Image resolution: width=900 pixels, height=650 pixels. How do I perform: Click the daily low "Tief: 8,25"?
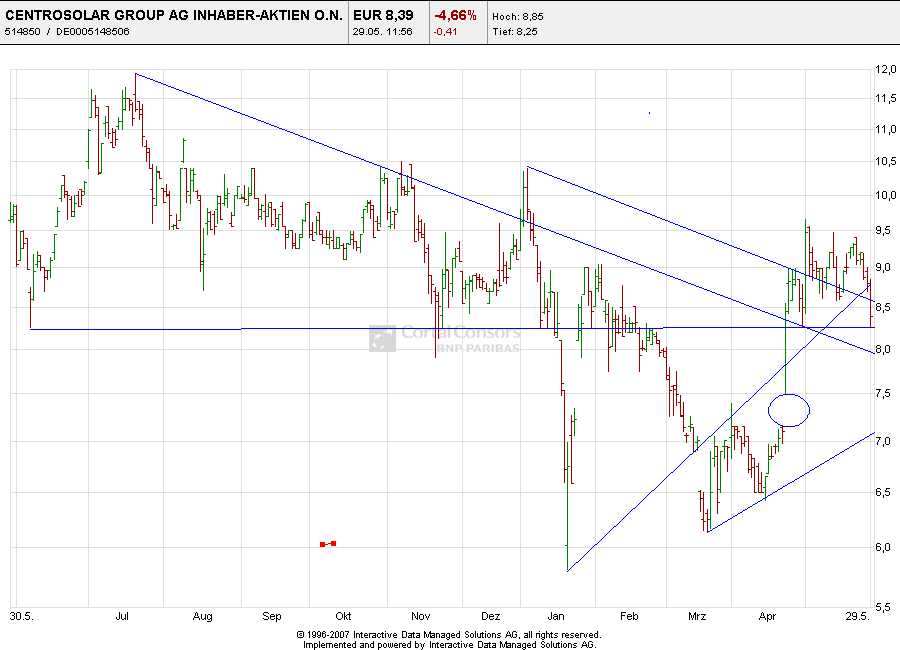tap(515, 32)
